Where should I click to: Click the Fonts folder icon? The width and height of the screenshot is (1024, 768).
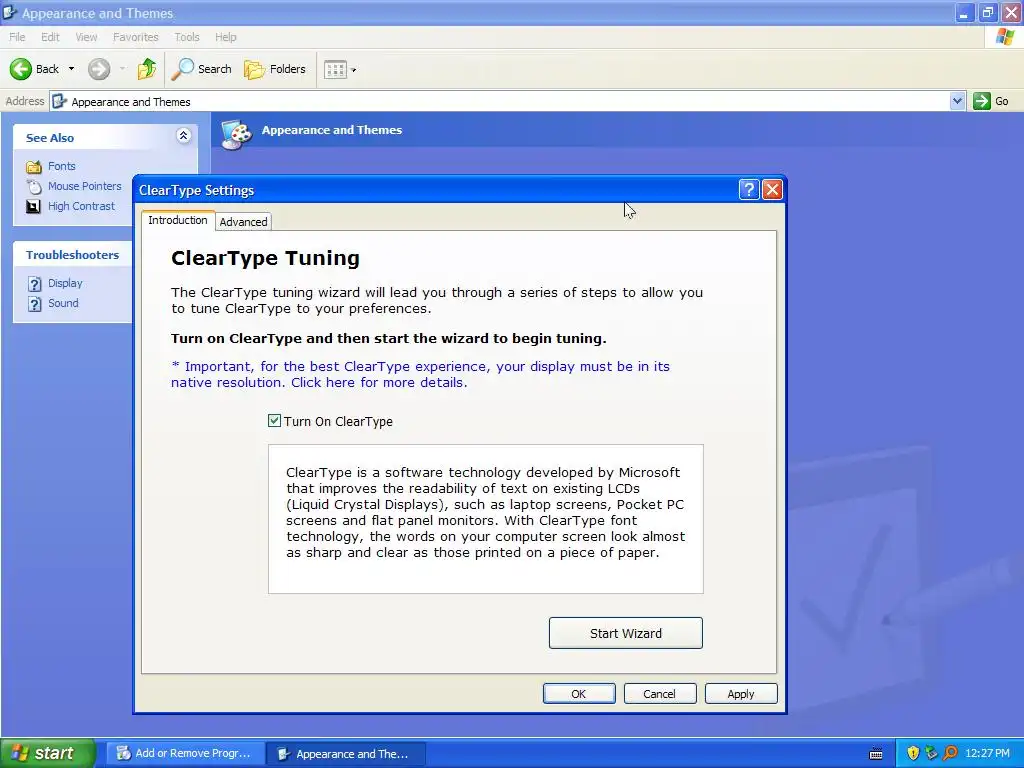coord(34,167)
